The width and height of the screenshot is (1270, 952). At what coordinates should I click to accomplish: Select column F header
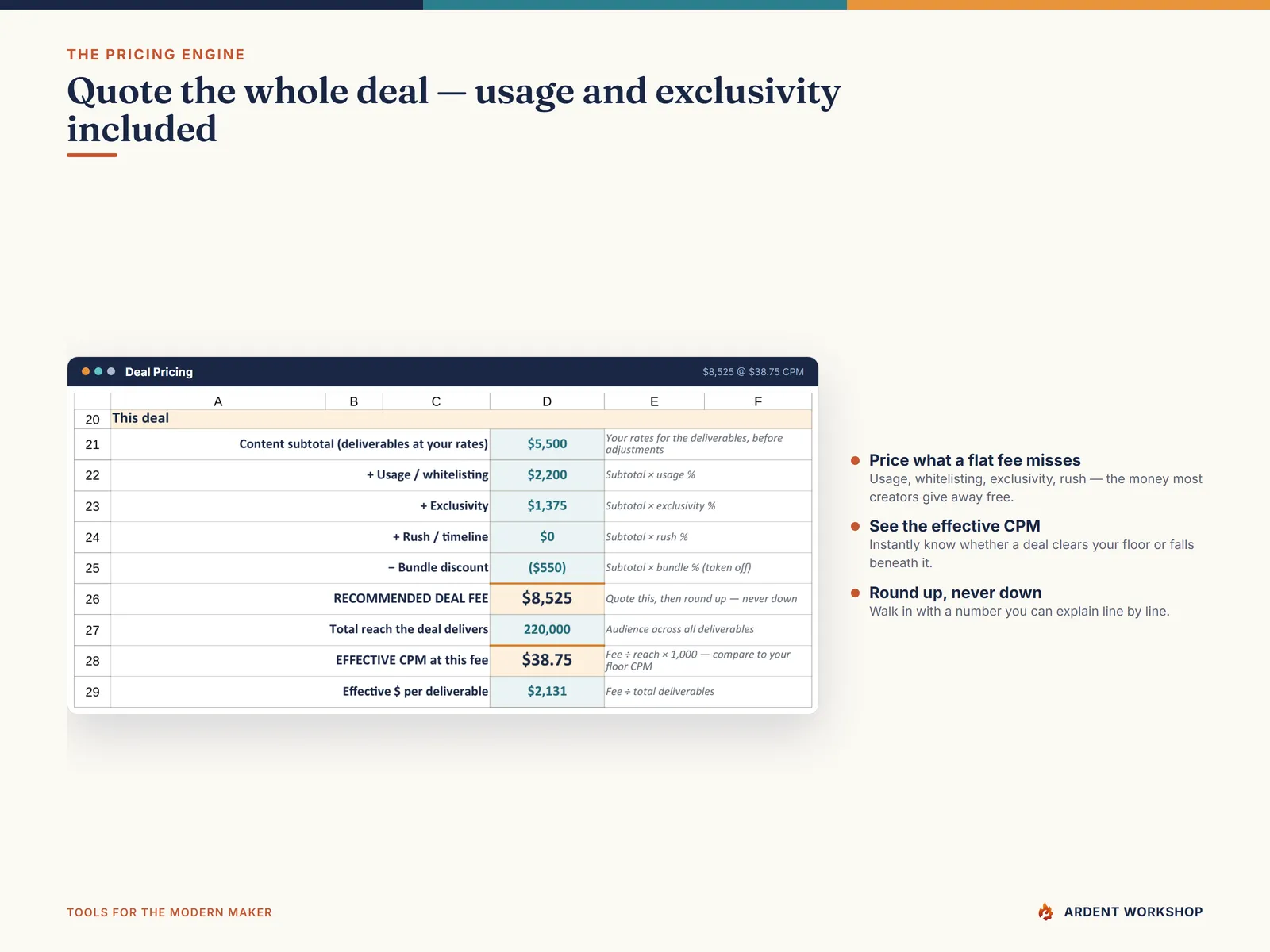coord(758,401)
